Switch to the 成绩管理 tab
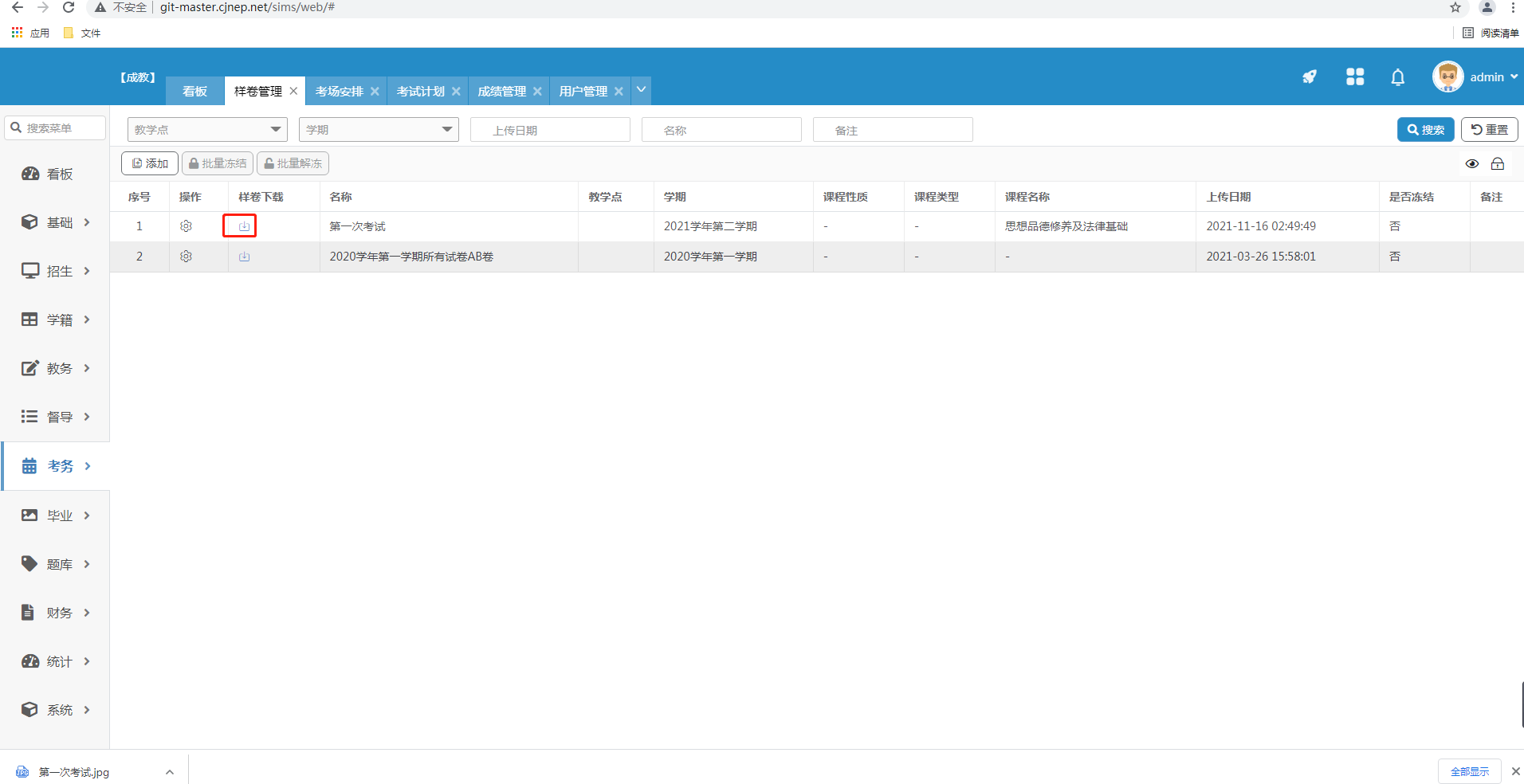 (x=501, y=92)
